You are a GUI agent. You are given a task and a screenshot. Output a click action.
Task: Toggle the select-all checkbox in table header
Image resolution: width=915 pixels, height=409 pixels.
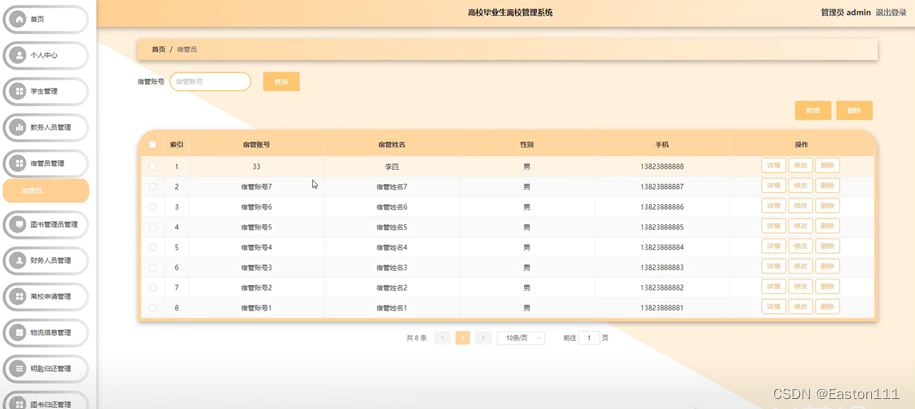click(x=153, y=145)
